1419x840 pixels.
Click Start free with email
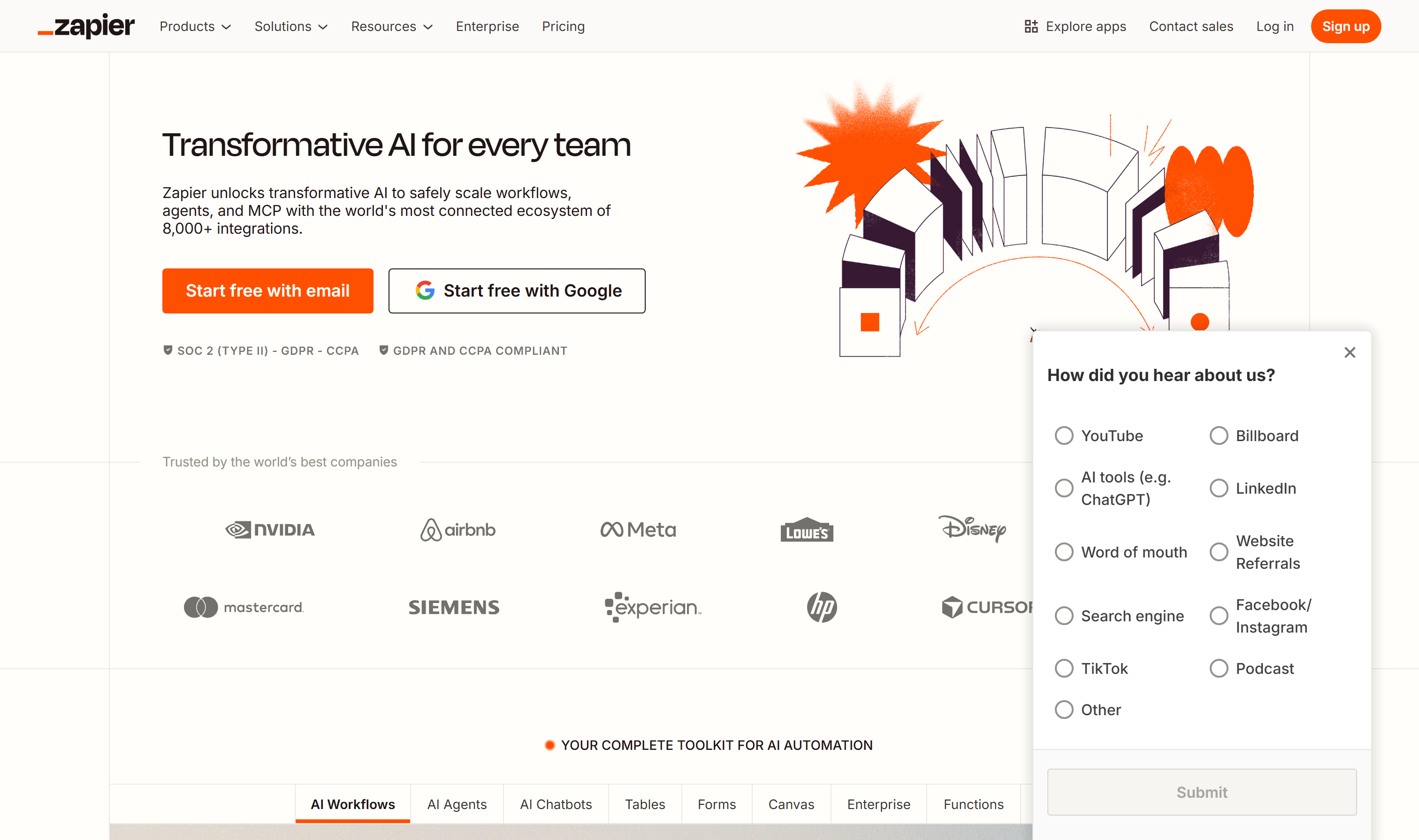point(267,290)
